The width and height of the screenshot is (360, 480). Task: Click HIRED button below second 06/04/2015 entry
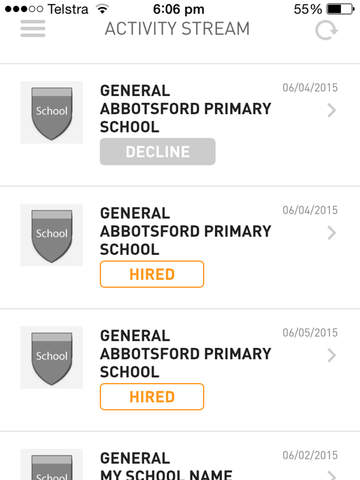click(x=152, y=274)
